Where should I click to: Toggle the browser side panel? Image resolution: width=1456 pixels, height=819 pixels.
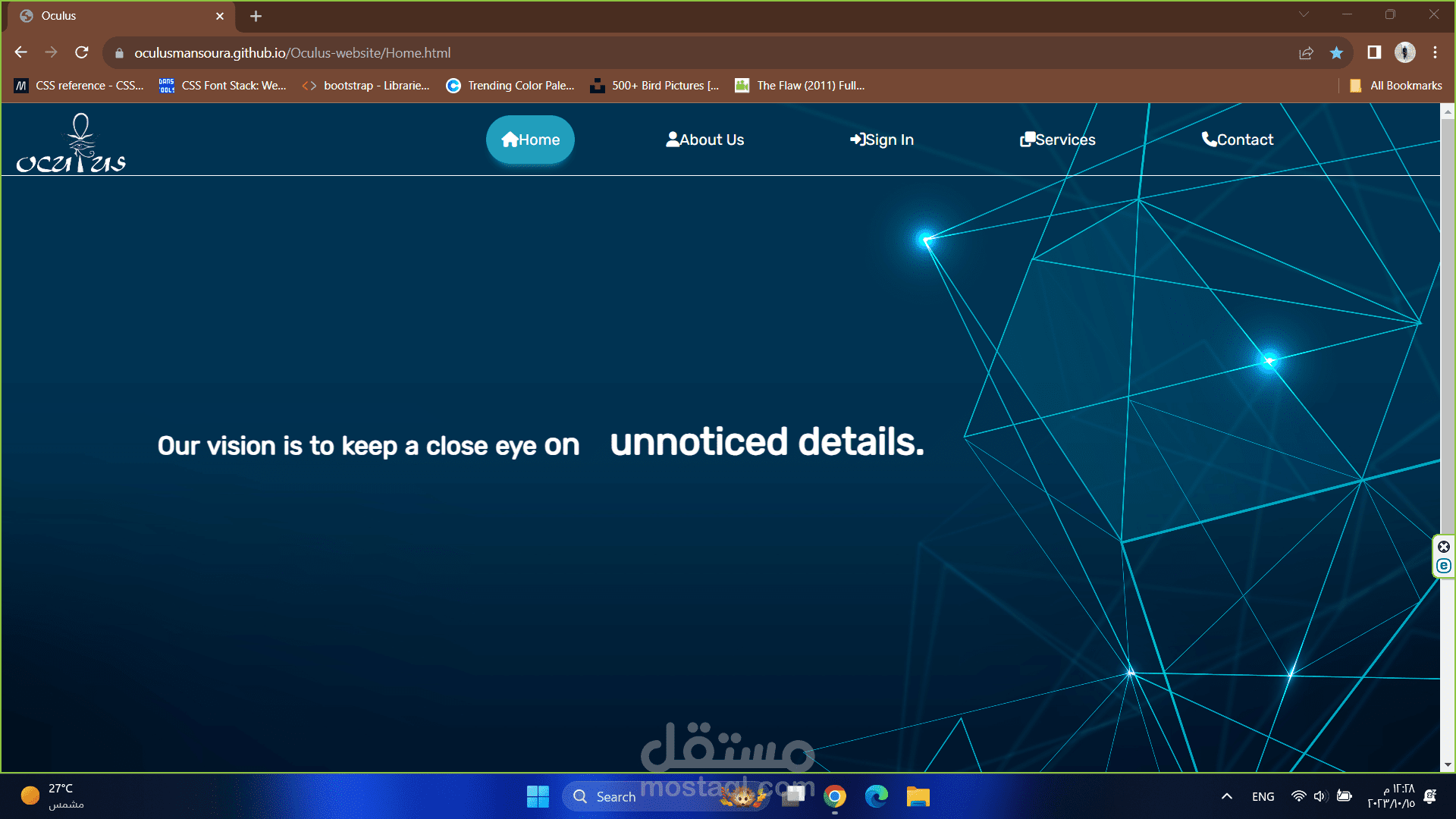tap(1374, 52)
